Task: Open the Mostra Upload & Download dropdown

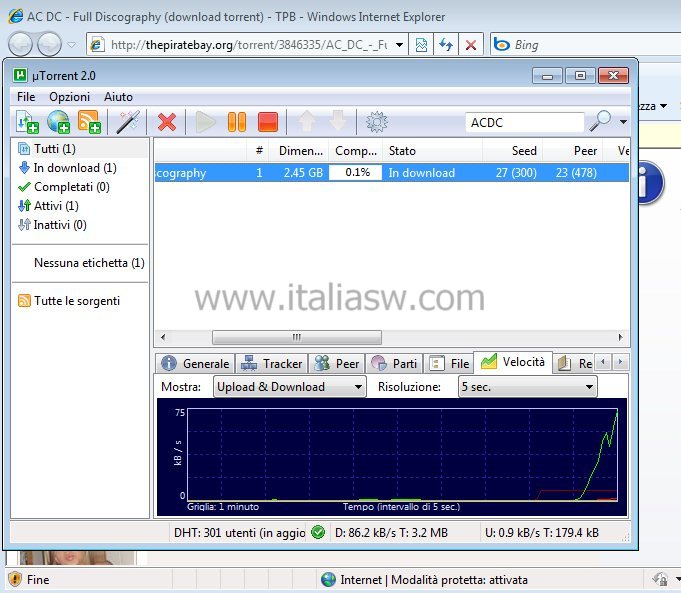Action: pos(290,387)
